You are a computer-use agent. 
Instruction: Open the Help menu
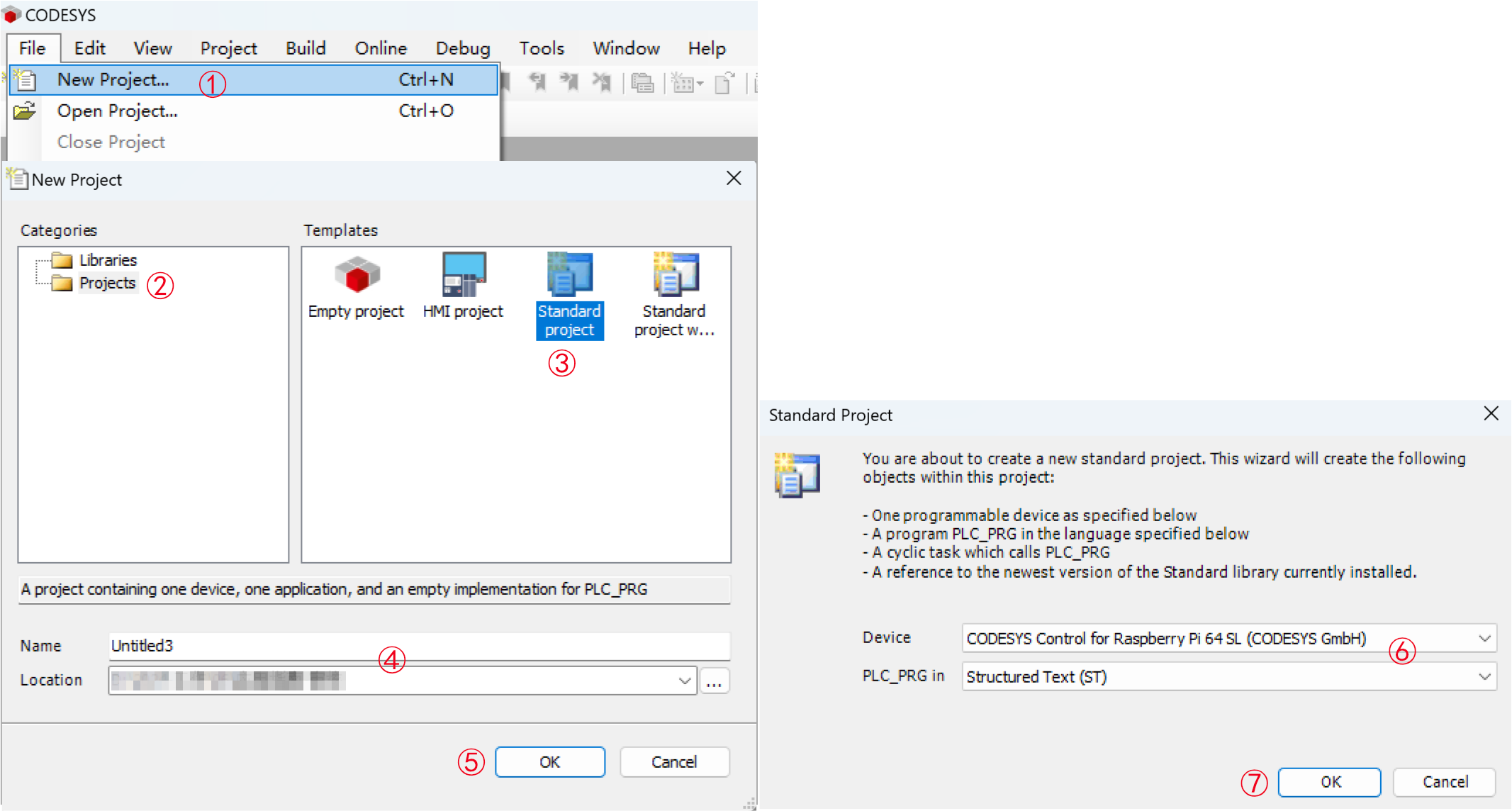tap(707, 48)
